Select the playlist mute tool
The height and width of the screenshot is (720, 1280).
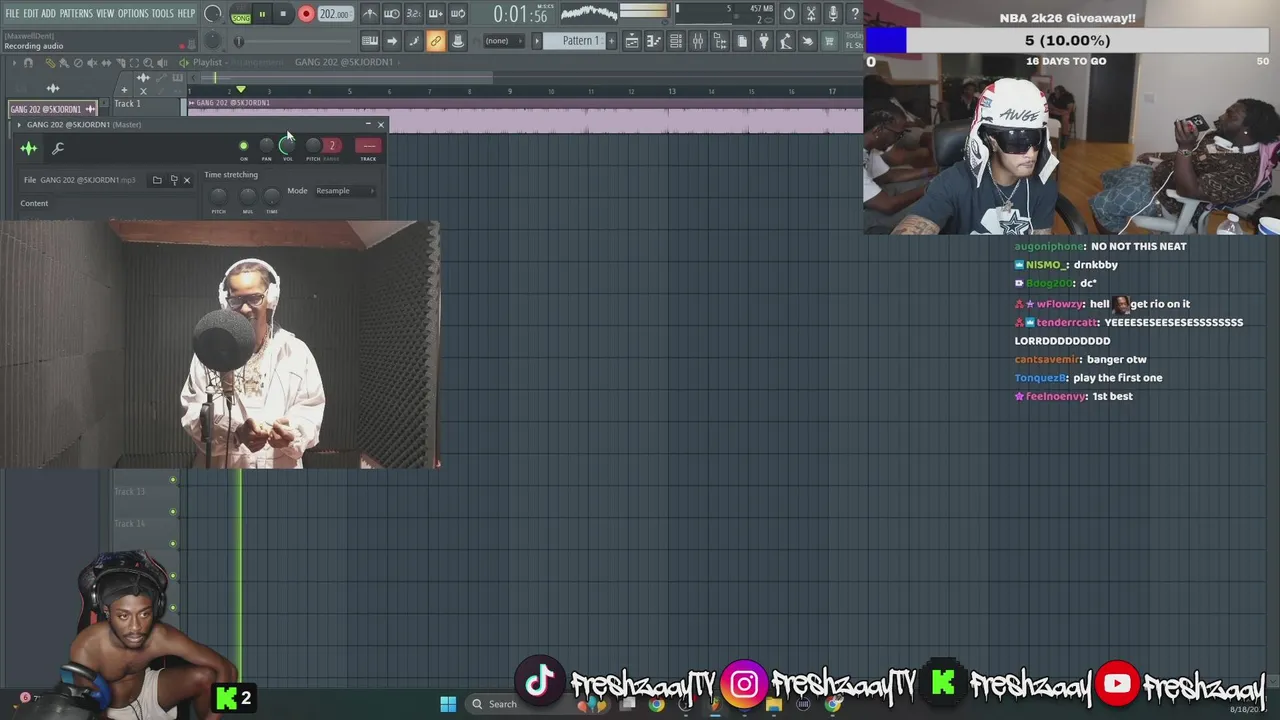coord(92,63)
